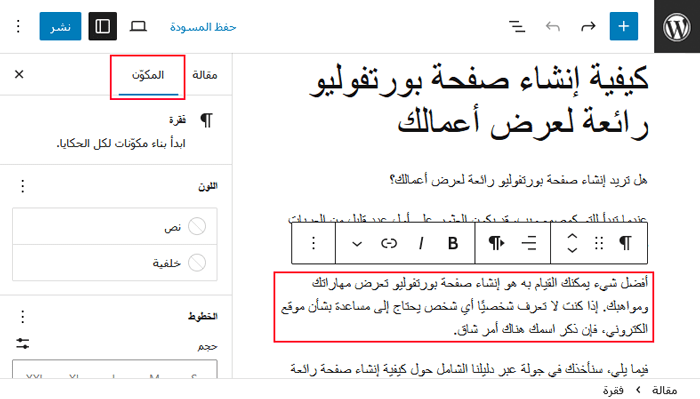
Task: Click the blue block inserter plus button
Action: (x=624, y=26)
